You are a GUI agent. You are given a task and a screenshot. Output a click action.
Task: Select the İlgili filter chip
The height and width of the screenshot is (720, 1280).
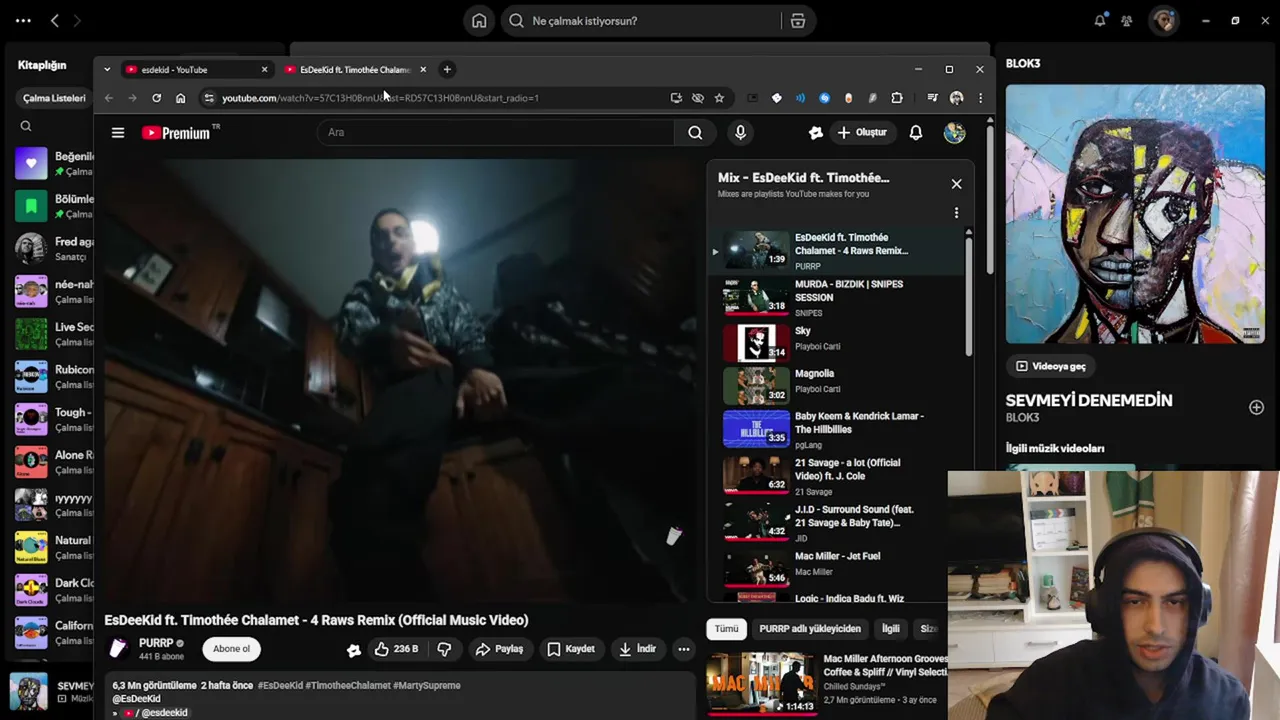pyautogui.click(x=890, y=629)
